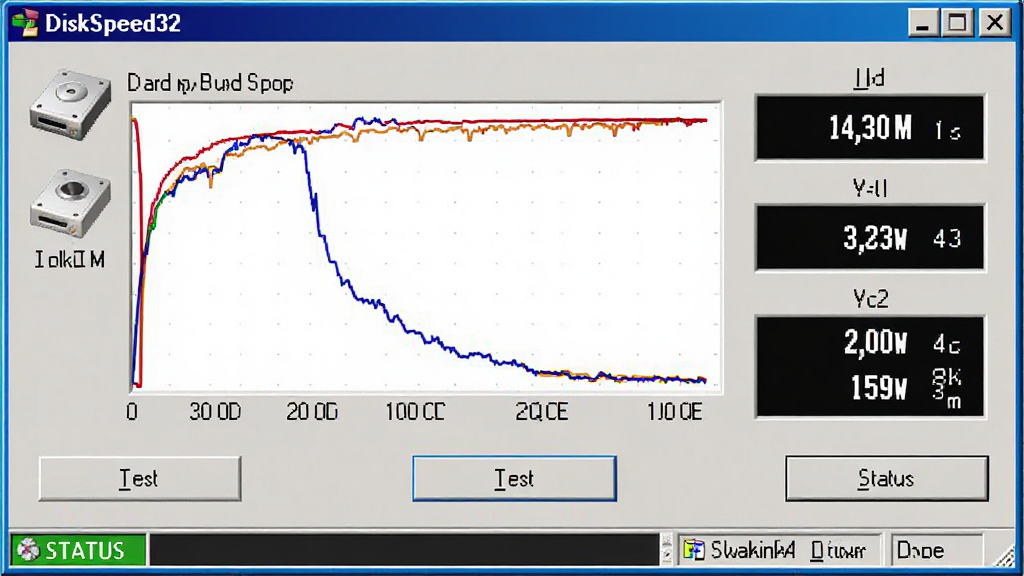Click the 'IolkIM' drive label
The image size is (1024, 576).
pyautogui.click(x=70, y=260)
